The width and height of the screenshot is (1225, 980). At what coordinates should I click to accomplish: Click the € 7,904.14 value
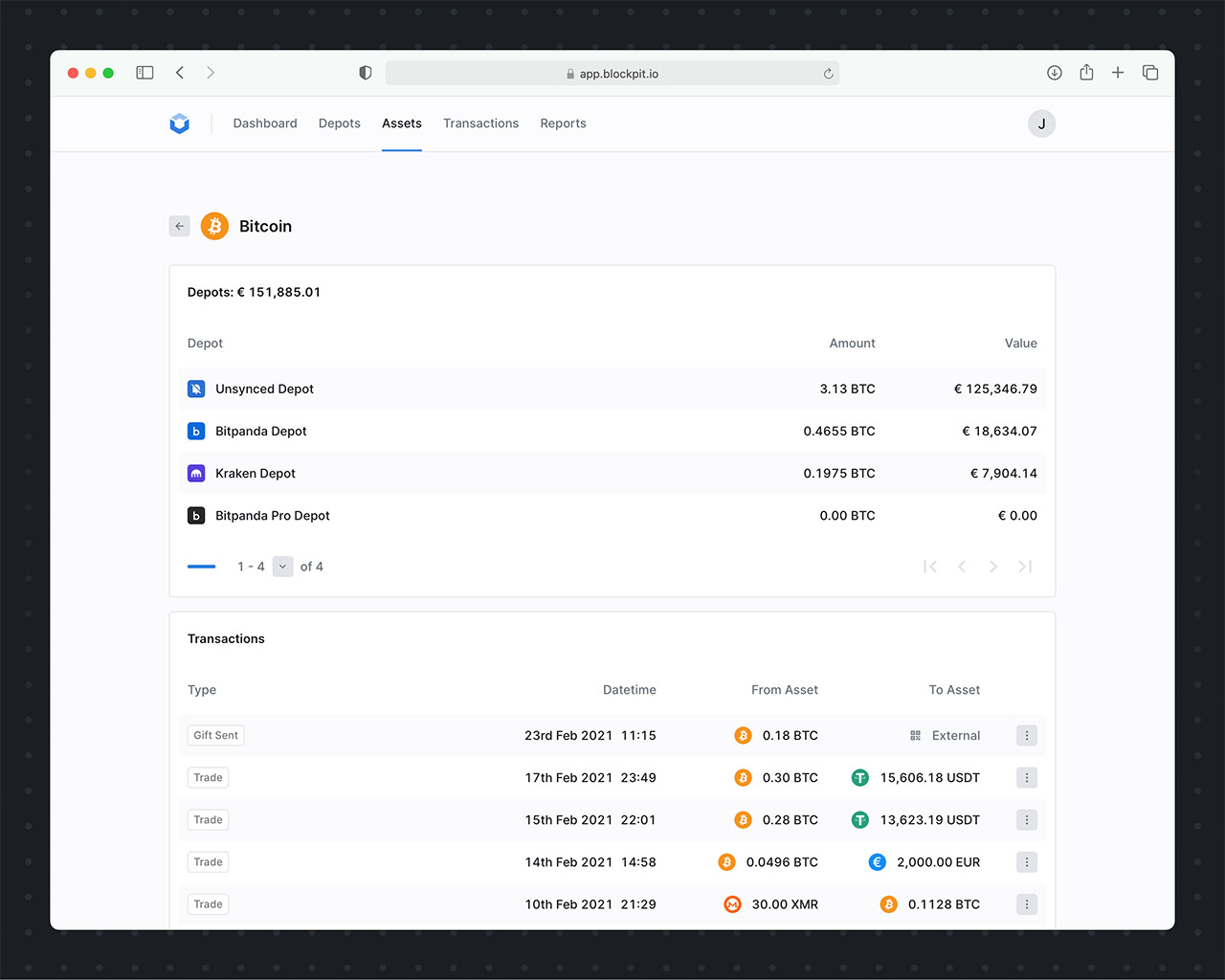click(x=1004, y=473)
